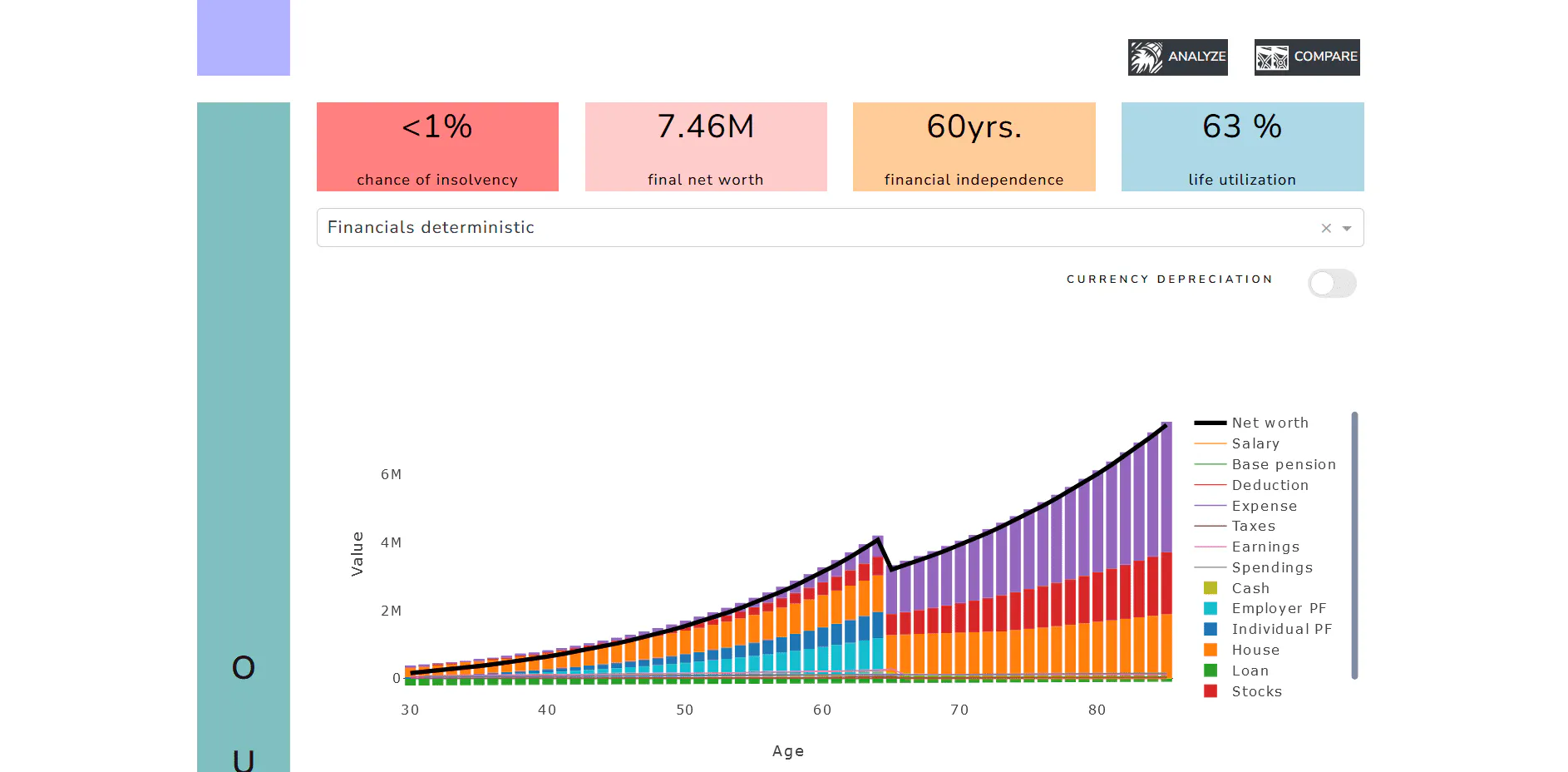Clear the Financials deterministic selection

click(1326, 228)
